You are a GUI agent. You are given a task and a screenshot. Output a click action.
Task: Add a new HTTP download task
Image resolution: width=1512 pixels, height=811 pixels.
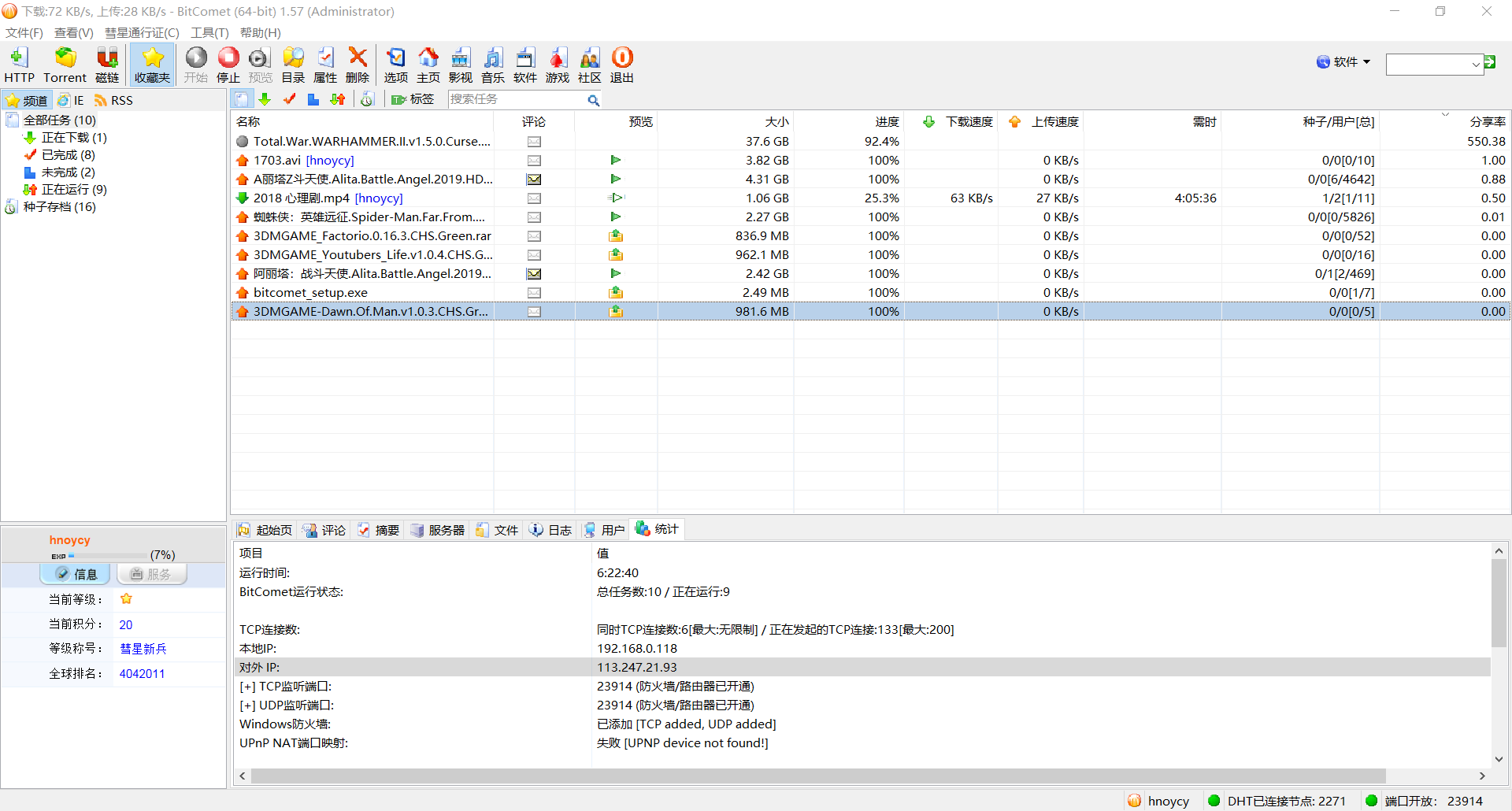19,65
